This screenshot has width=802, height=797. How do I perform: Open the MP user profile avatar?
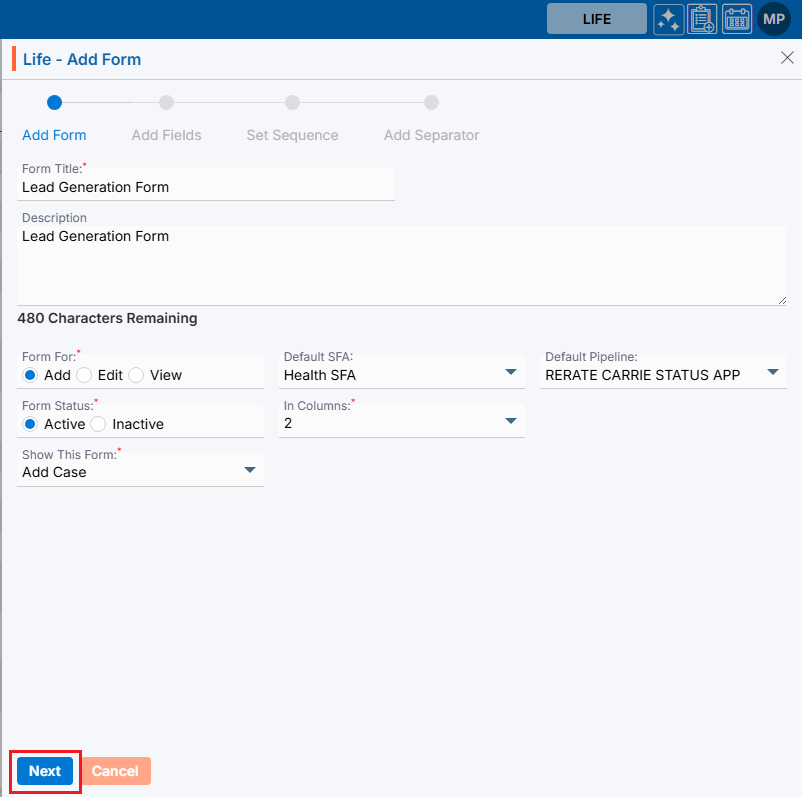click(774, 19)
